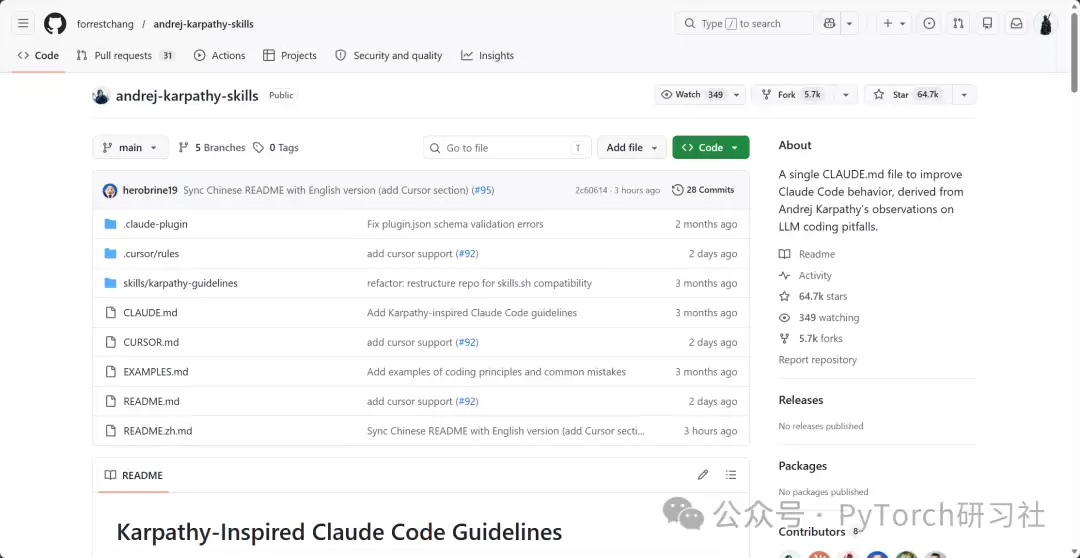
Task: Switch to the Projects tab
Action: click(290, 56)
